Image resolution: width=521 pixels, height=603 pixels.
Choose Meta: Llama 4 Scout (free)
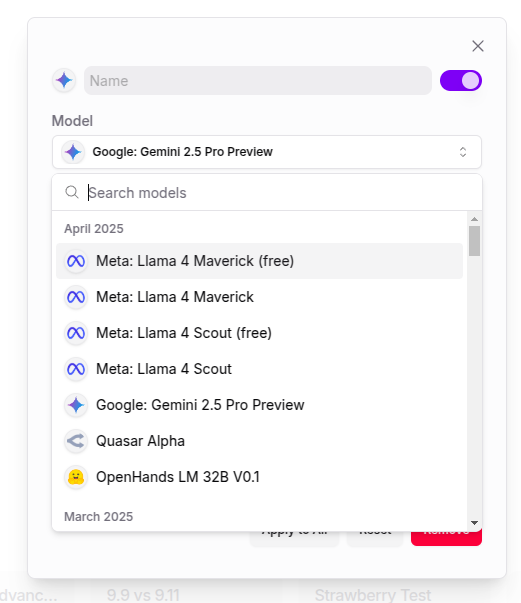(260, 333)
